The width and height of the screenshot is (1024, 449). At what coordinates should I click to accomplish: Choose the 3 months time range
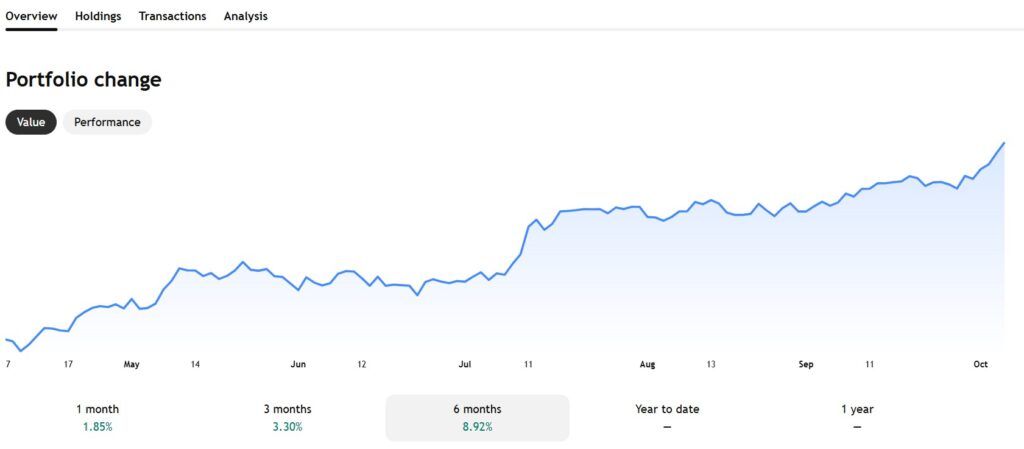point(287,417)
